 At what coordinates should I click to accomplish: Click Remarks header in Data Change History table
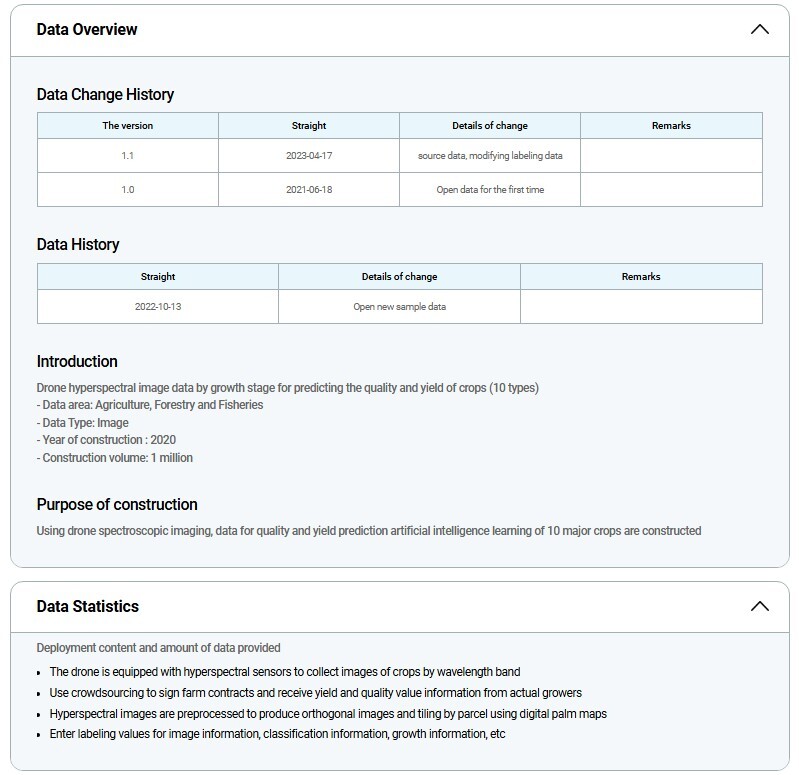(671, 126)
